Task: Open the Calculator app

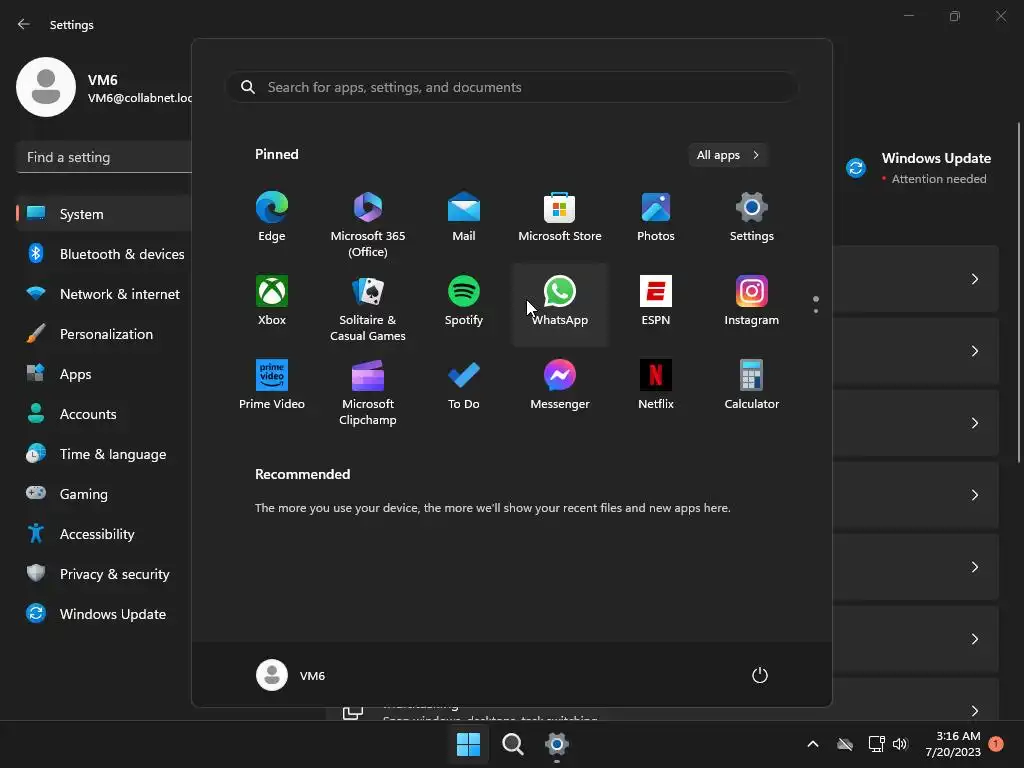Action: tap(752, 387)
